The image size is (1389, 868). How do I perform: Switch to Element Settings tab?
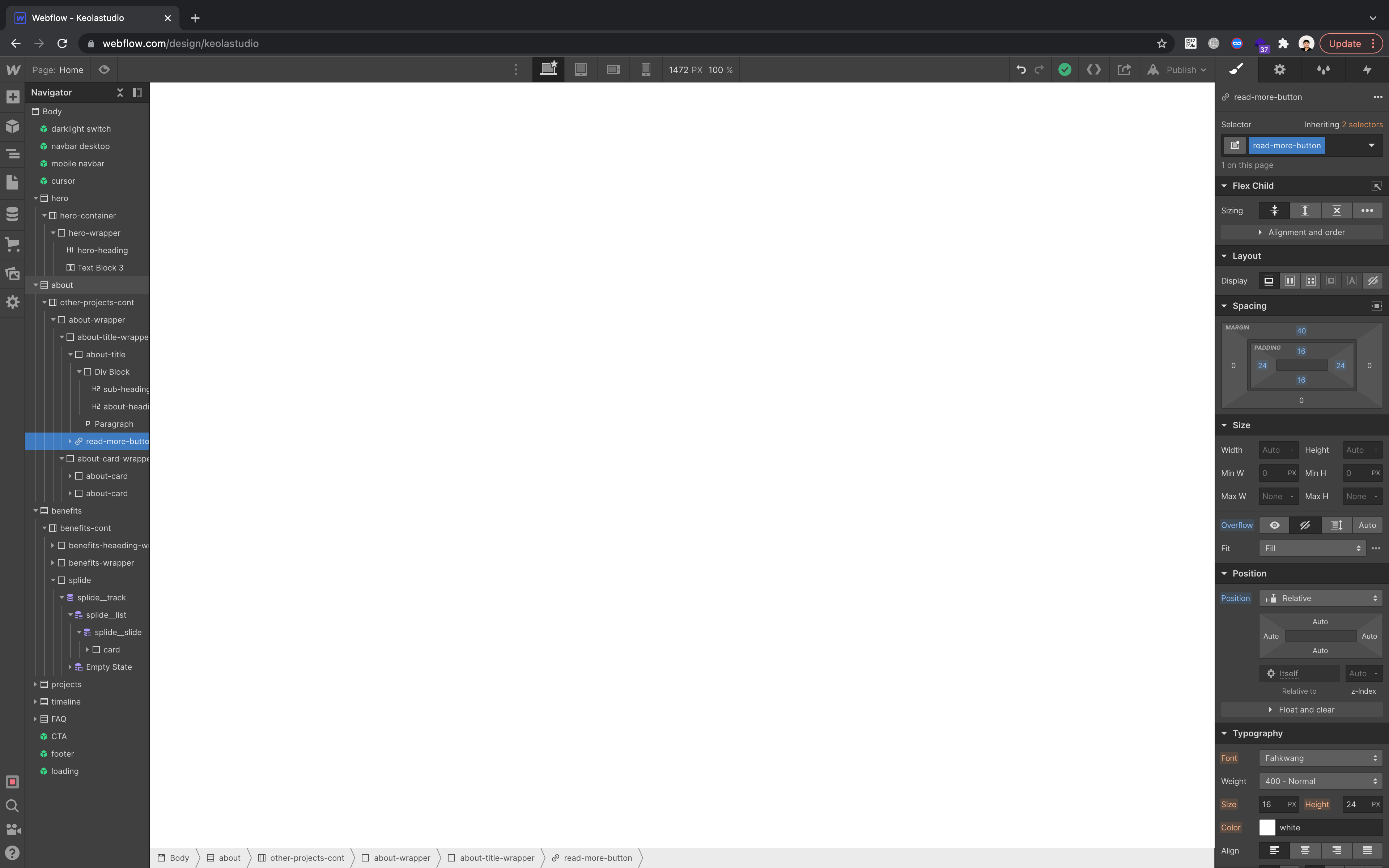(1279, 69)
